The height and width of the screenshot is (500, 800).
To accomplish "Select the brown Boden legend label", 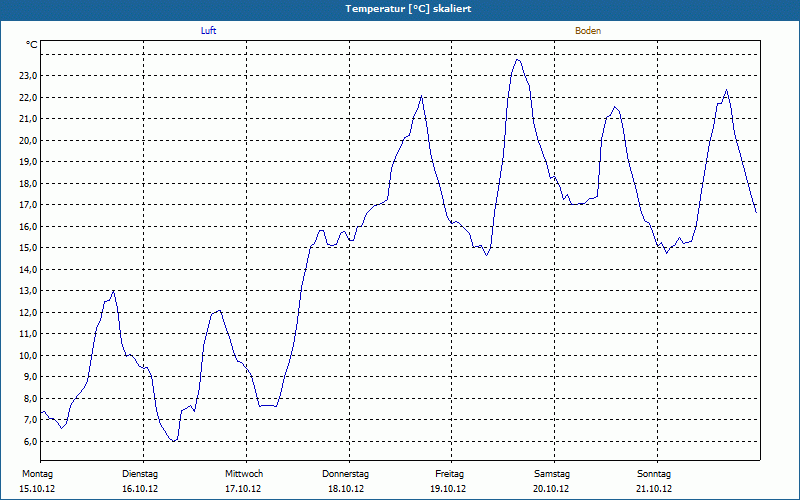I will pyautogui.click(x=588, y=31).
